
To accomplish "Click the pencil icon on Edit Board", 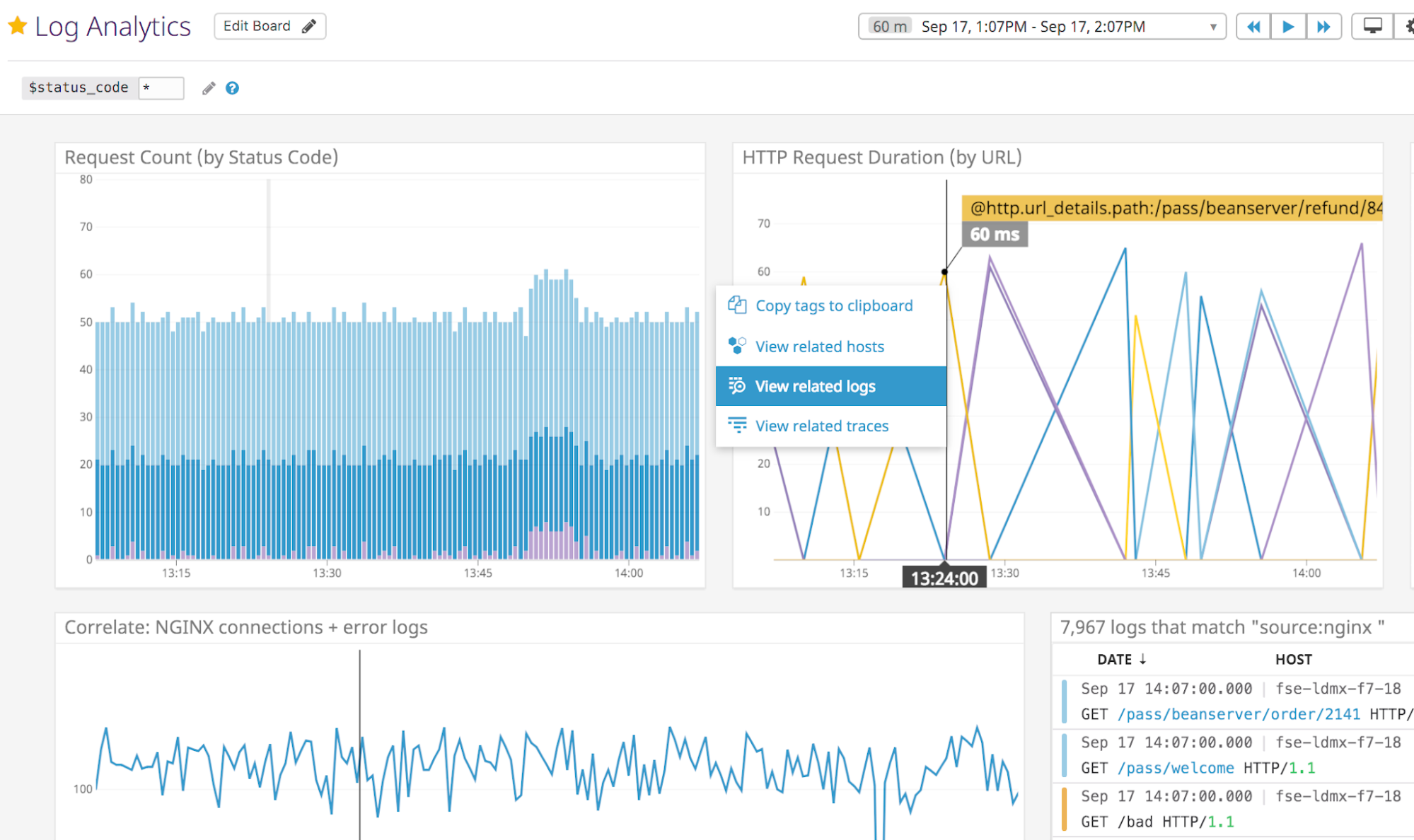I will click(x=308, y=25).
